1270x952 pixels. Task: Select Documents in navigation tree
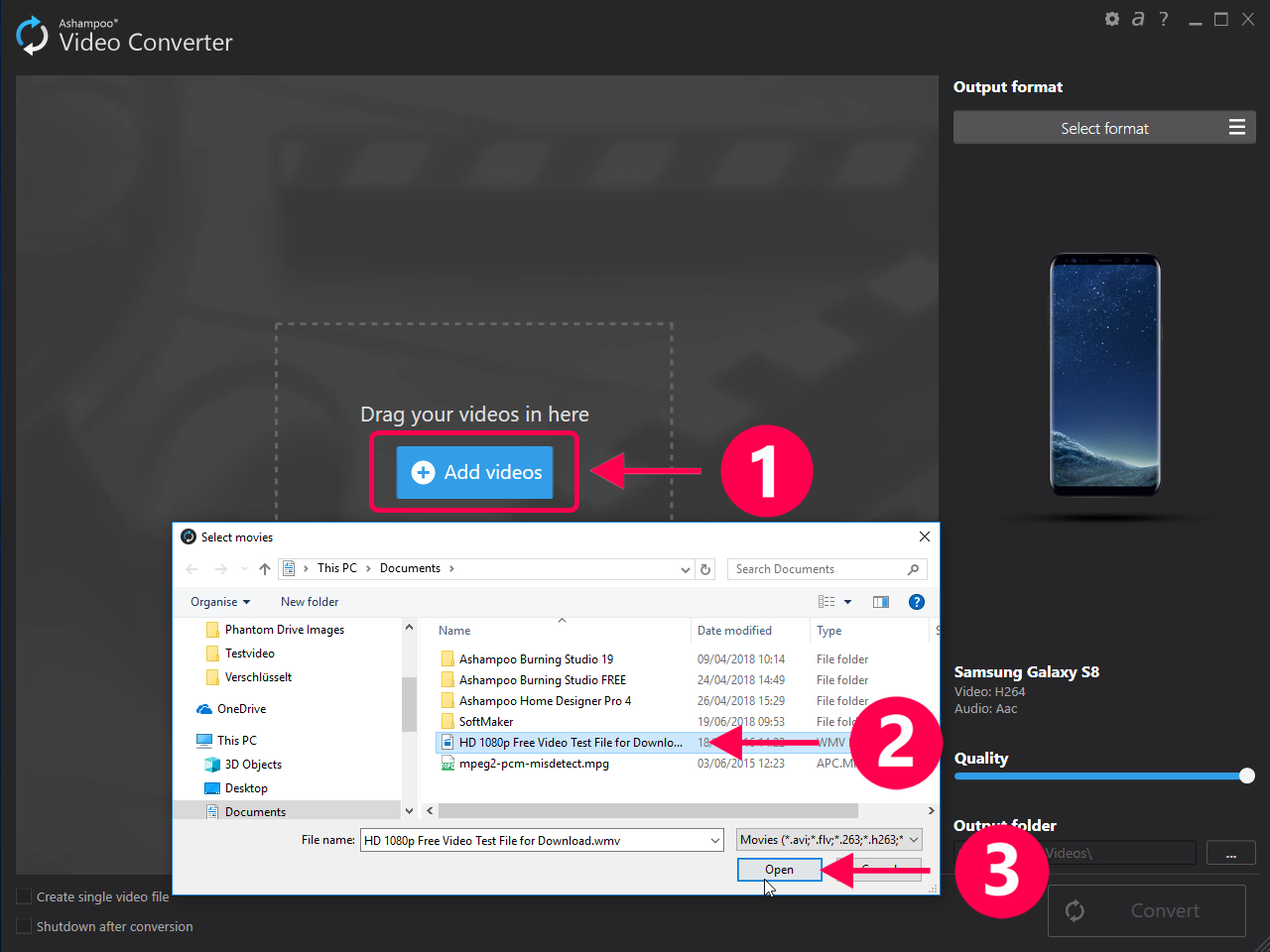coord(255,812)
